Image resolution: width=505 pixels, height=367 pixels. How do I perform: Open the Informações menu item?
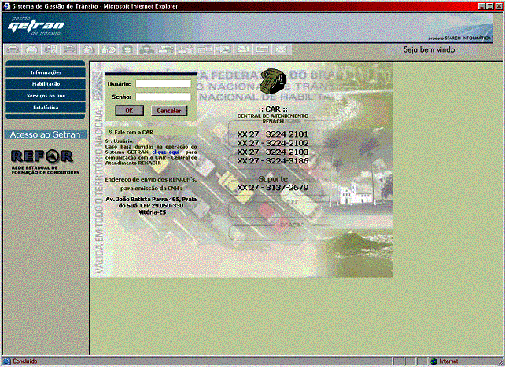pos(46,72)
